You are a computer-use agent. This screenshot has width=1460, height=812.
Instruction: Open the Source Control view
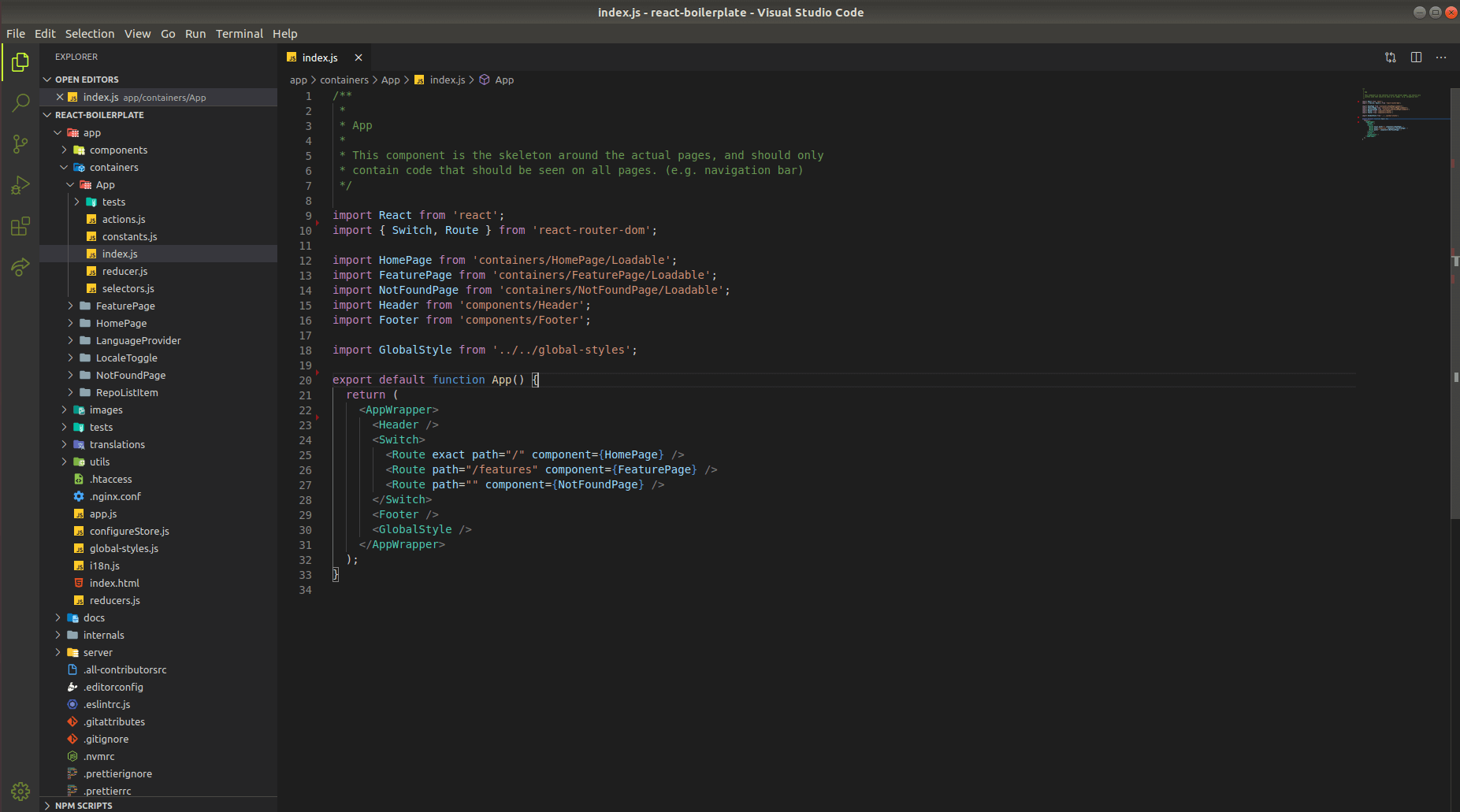20,144
